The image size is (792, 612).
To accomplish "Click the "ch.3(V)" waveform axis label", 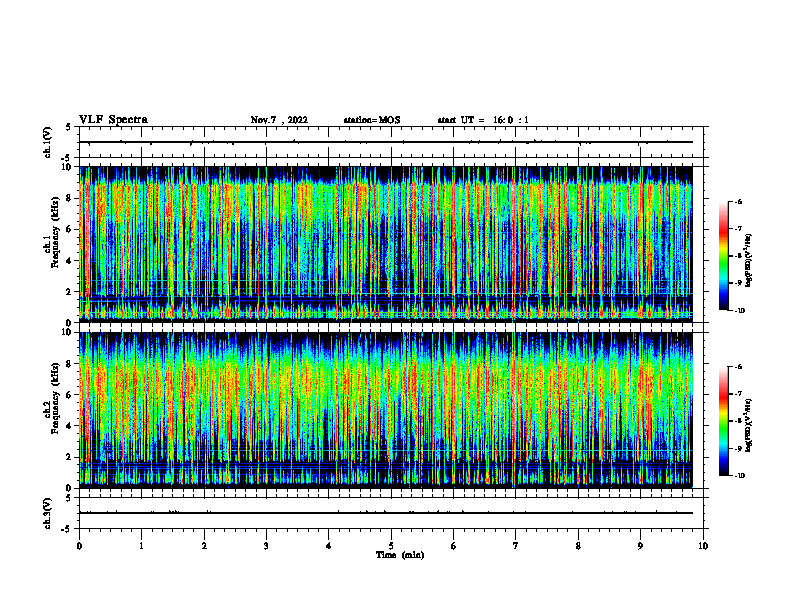I will tap(47, 514).
